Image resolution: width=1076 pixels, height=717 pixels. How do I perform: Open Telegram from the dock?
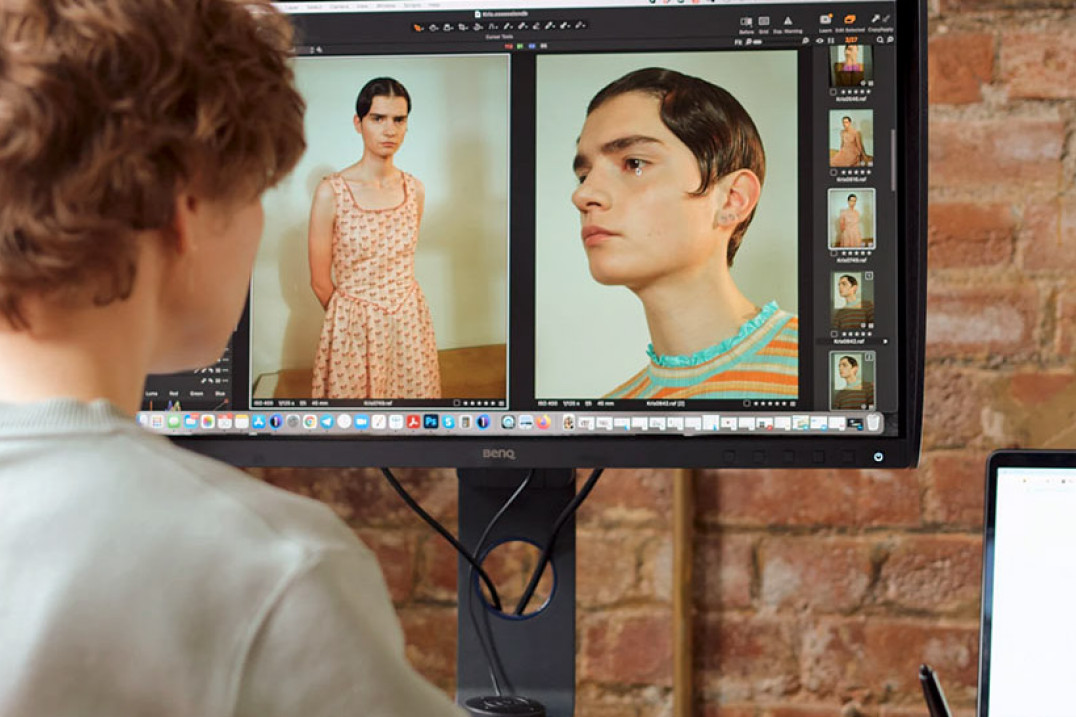[327, 422]
